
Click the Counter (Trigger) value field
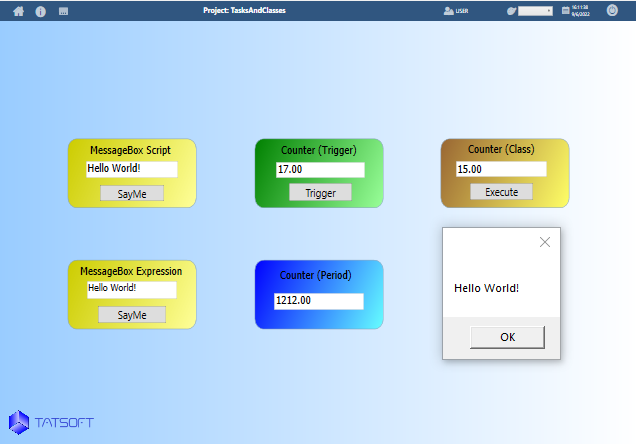pyautogui.click(x=319, y=170)
